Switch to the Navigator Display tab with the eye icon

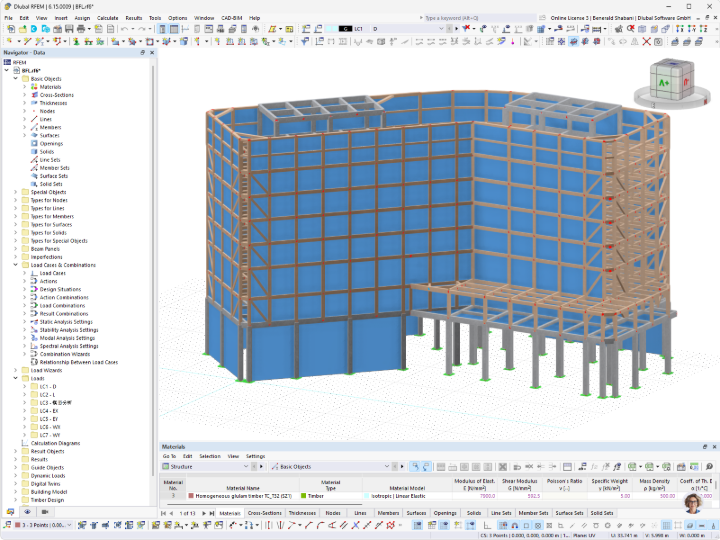click(28, 512)
